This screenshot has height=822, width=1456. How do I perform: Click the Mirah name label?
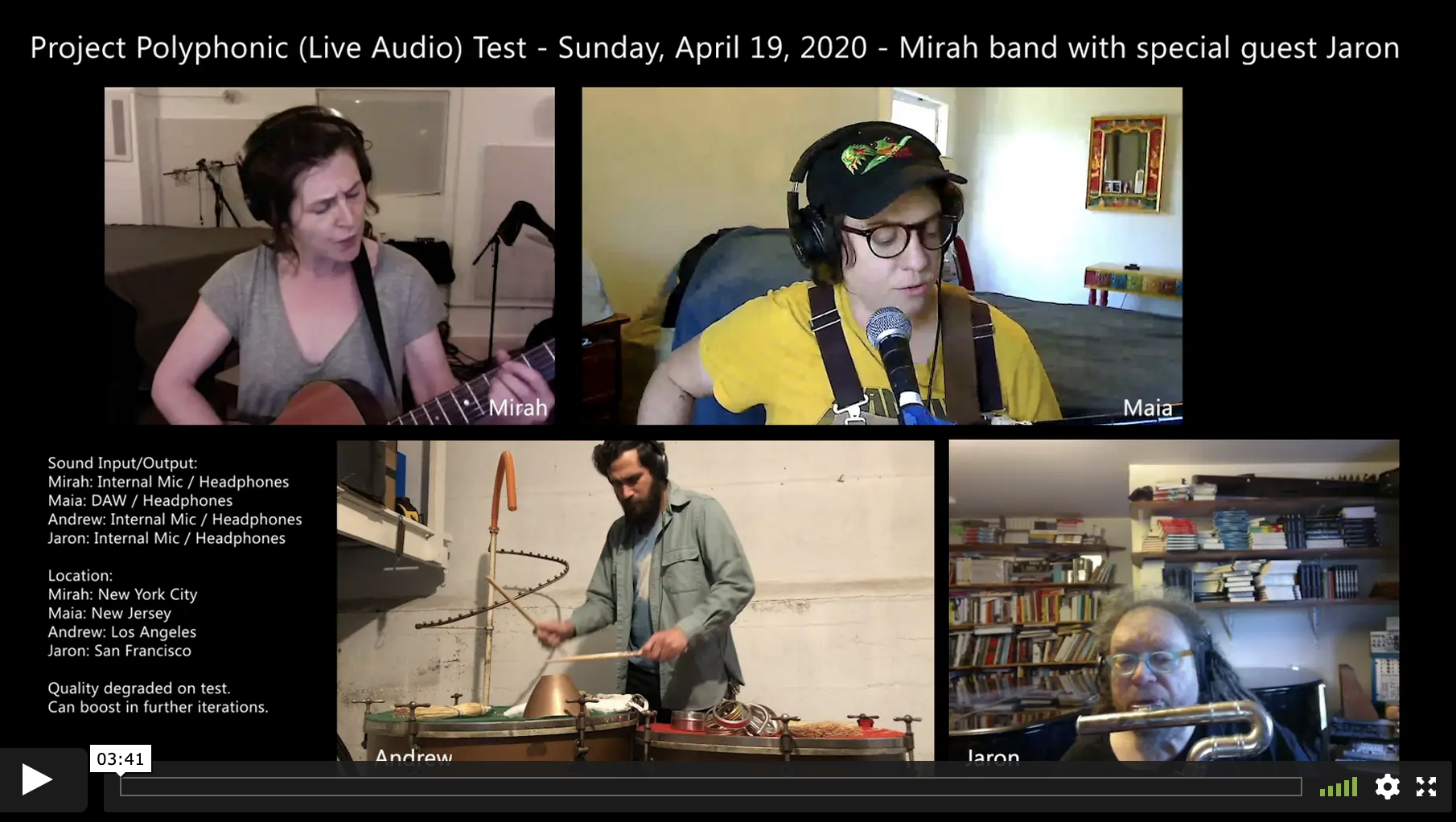(517, 408)
